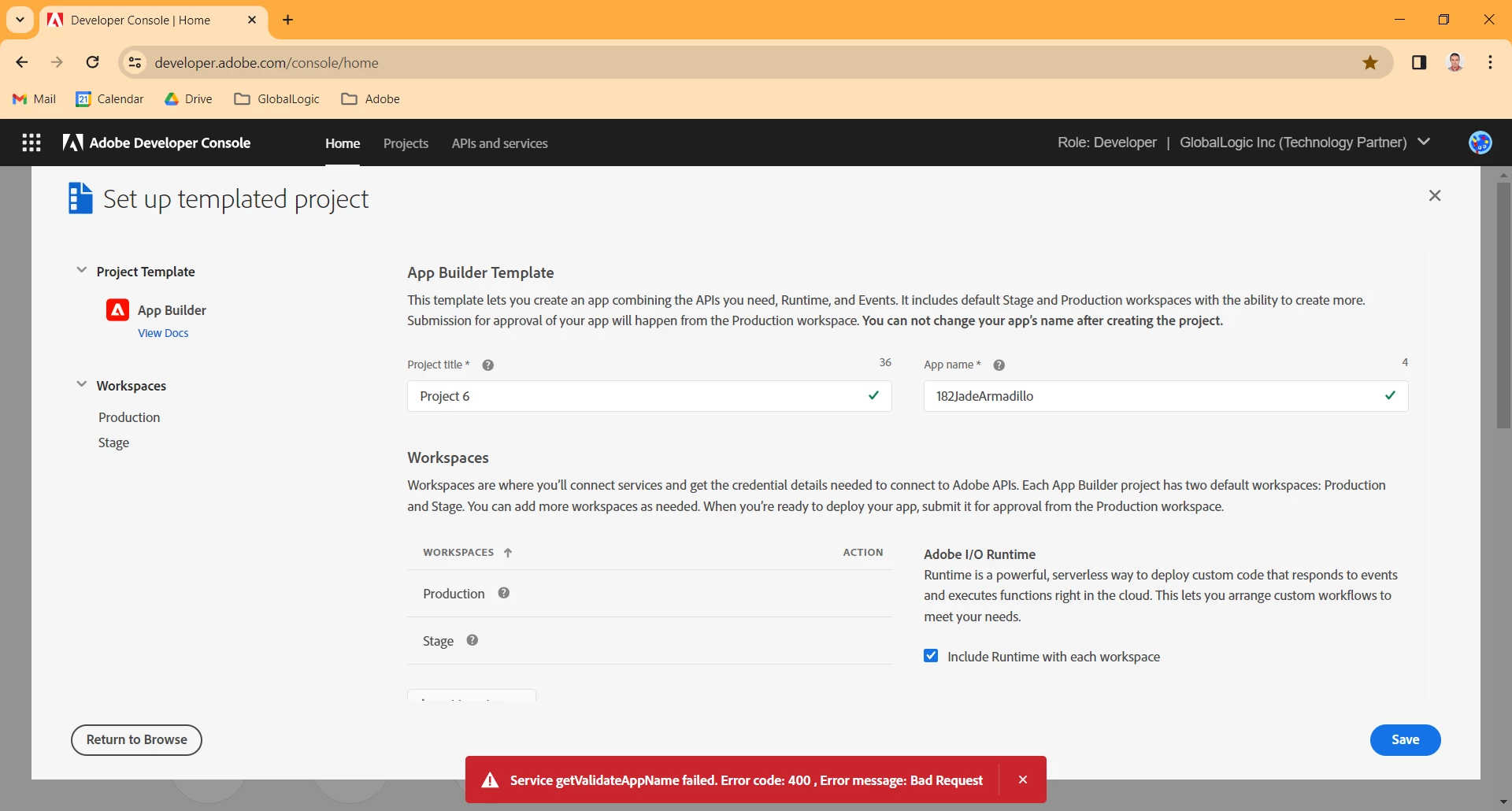Reload the page
Screen dimensions: 1512x811
(93, 62)
